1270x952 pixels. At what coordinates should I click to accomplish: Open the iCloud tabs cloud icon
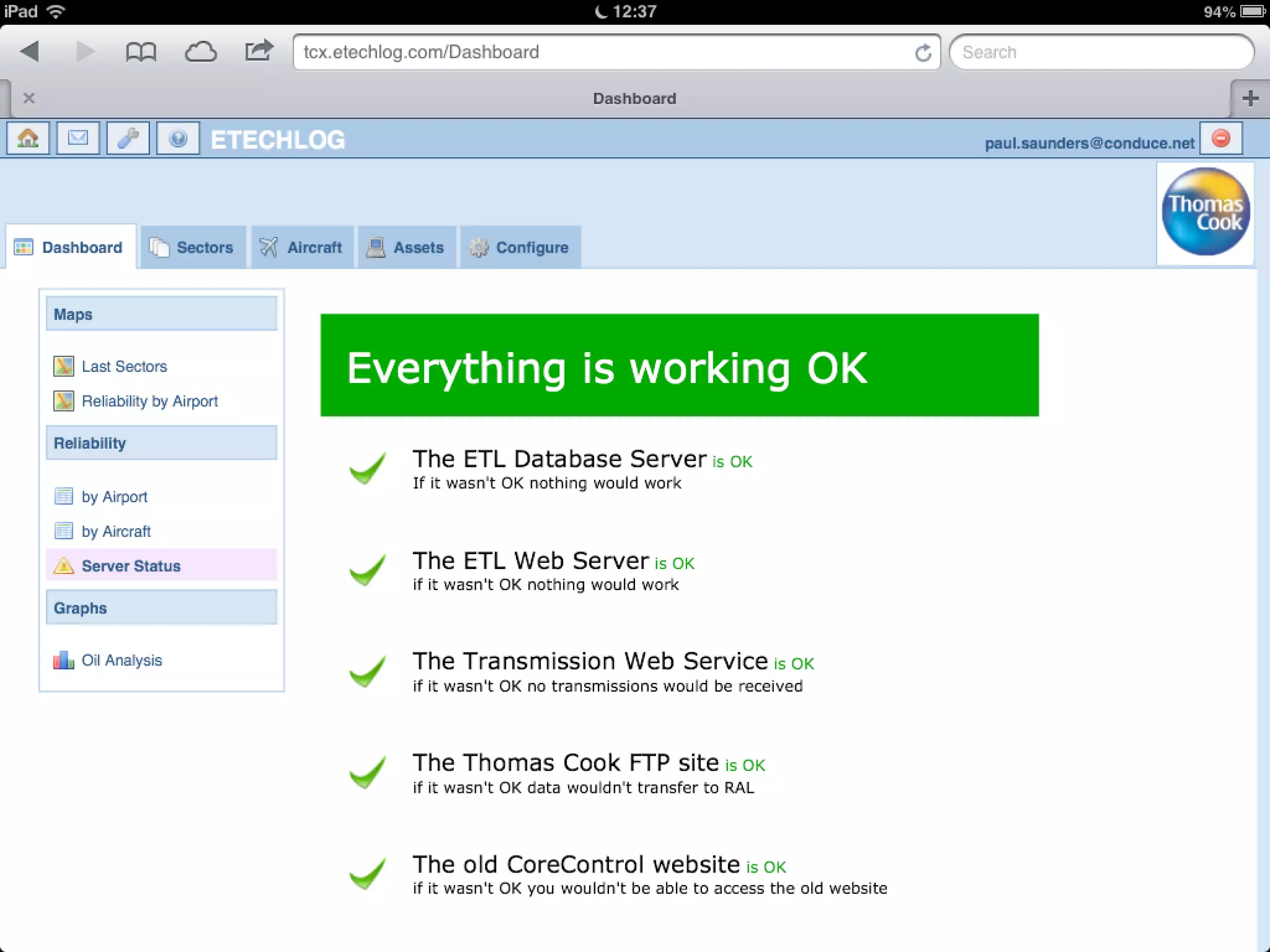tap(200, 52)
